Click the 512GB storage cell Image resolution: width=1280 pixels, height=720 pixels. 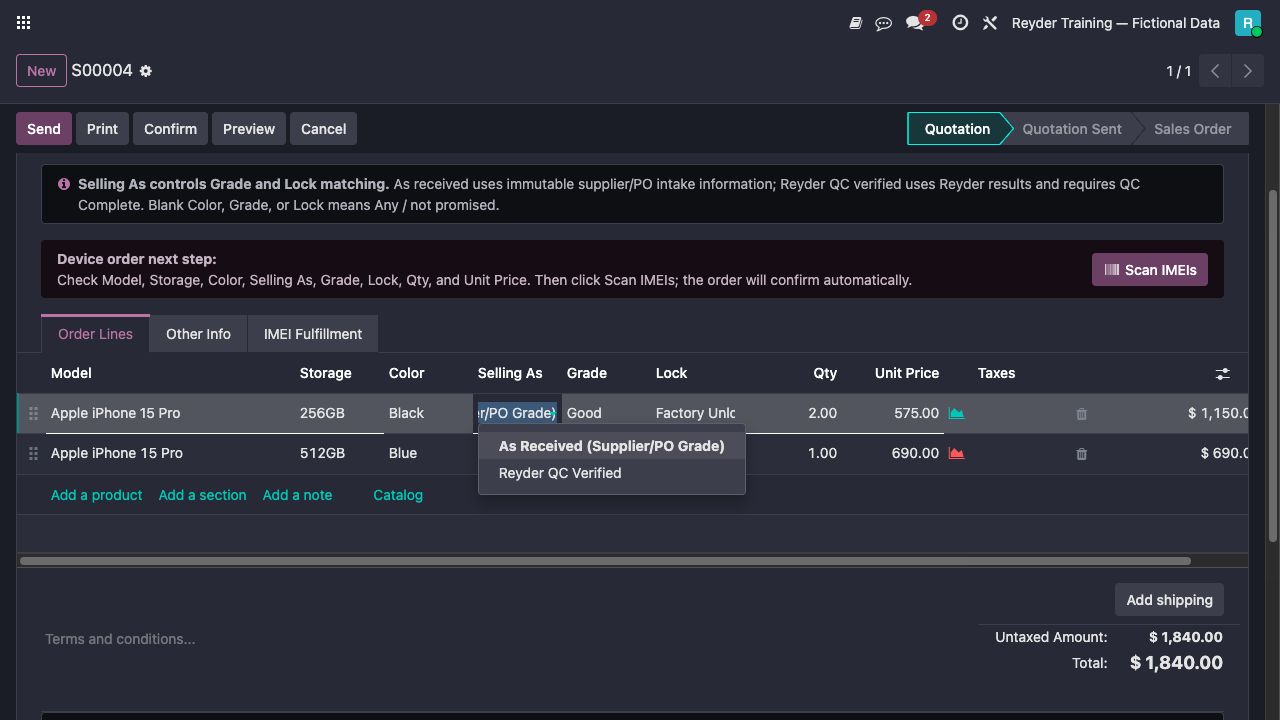(x=339, y=453)
